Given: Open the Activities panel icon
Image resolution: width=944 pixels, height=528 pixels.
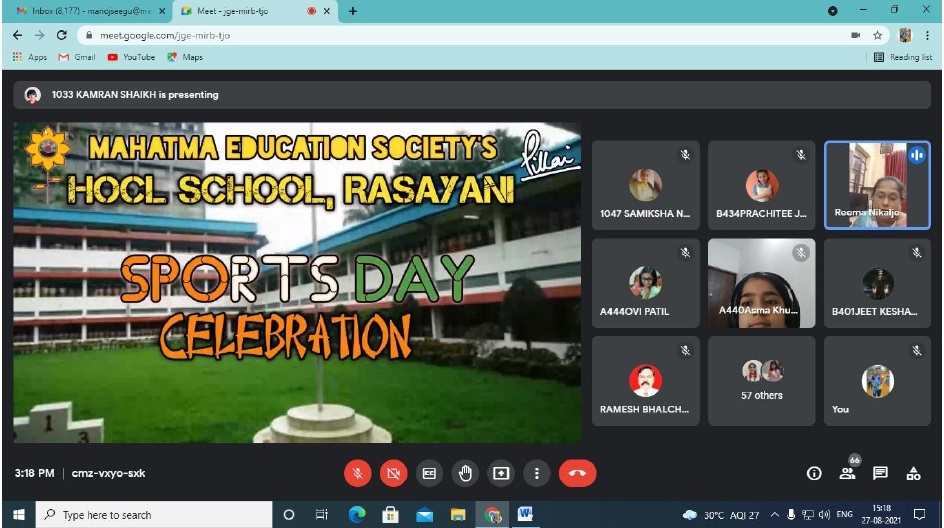Looking at the screenshot, I should pos(913,473).
